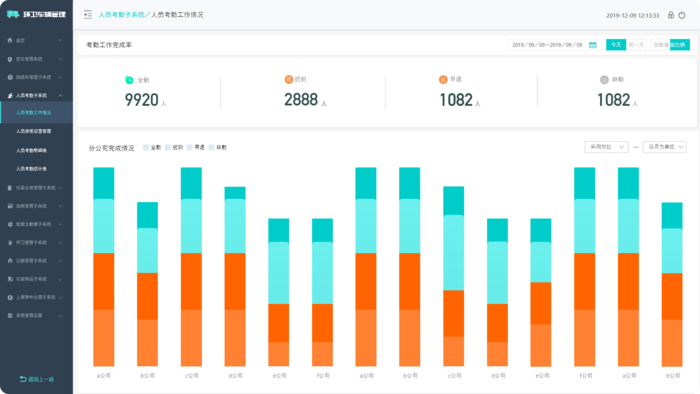Click the grey 缺勤 icon
Viewport: 700px width, 394px height.
click(604, 80)
